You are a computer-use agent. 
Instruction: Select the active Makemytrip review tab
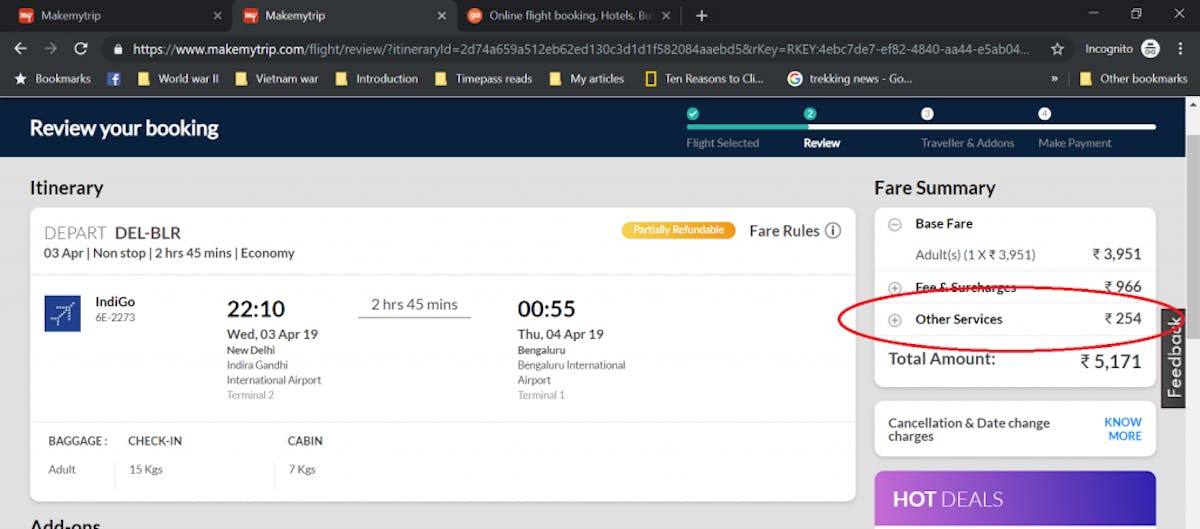pos(344,16)
